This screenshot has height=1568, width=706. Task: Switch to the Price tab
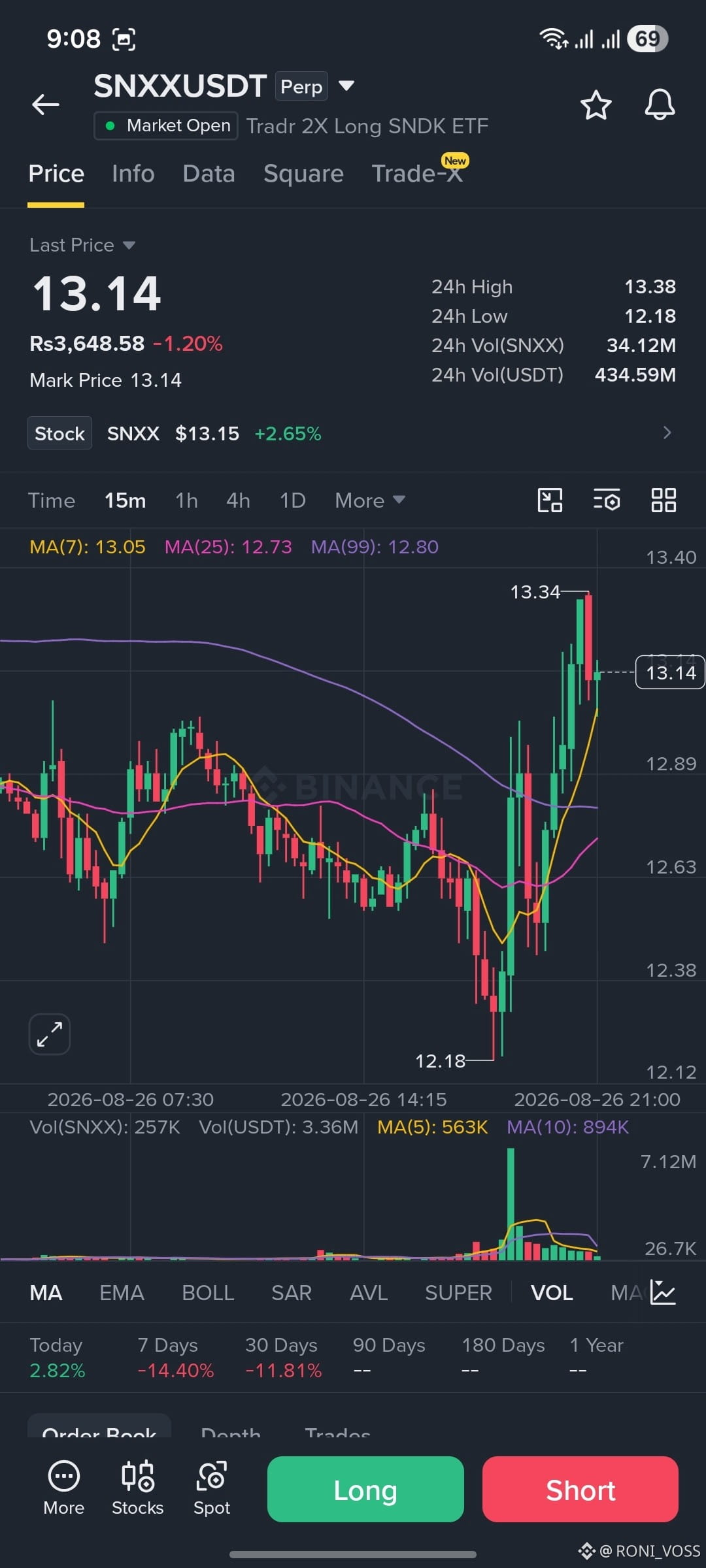click(x=56, y=174)
